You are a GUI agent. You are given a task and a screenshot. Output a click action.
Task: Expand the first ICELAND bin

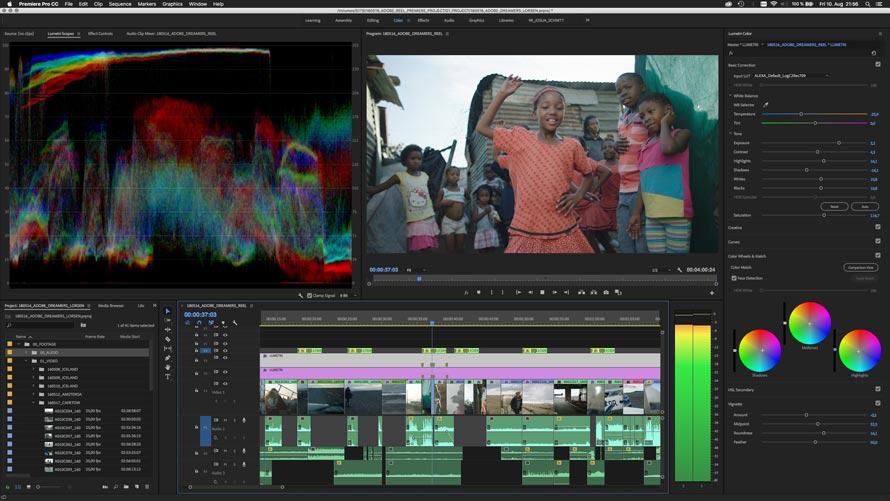[33, 369]
